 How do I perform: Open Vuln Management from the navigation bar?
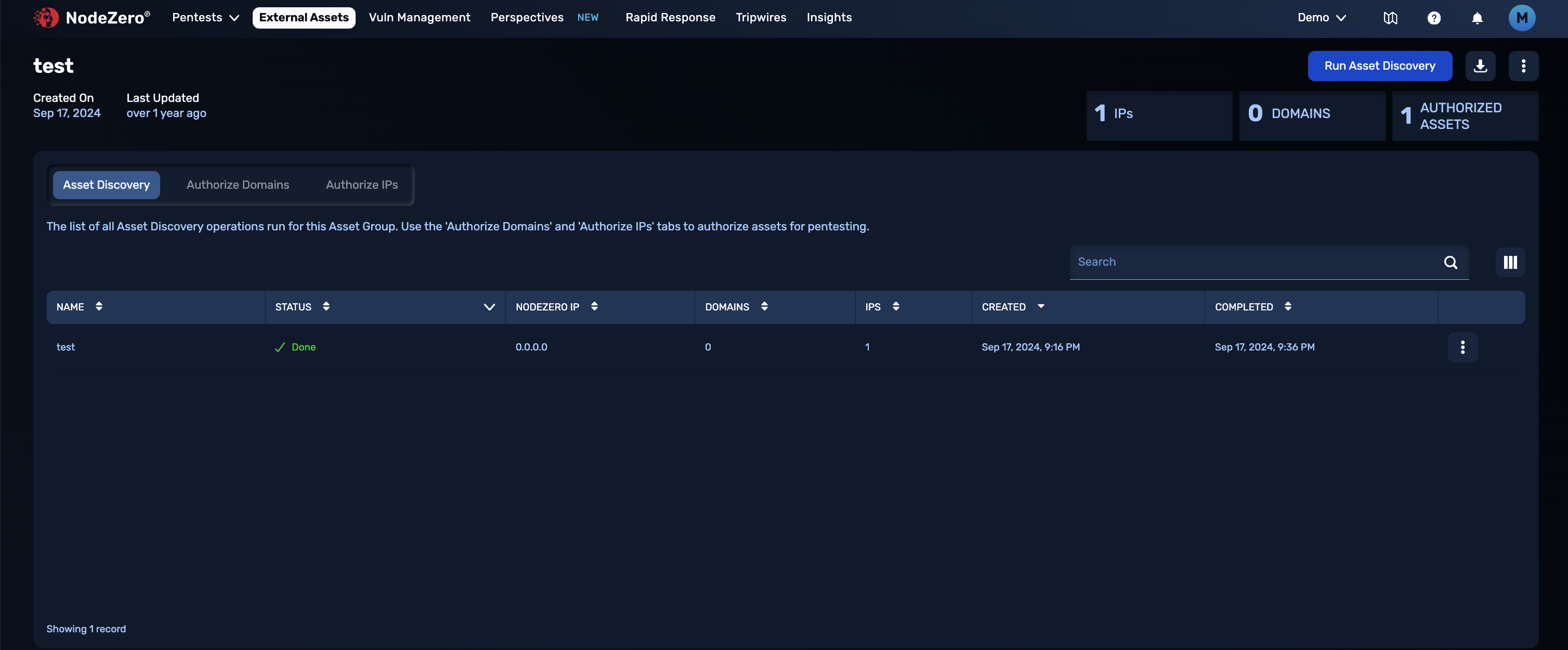420,17
